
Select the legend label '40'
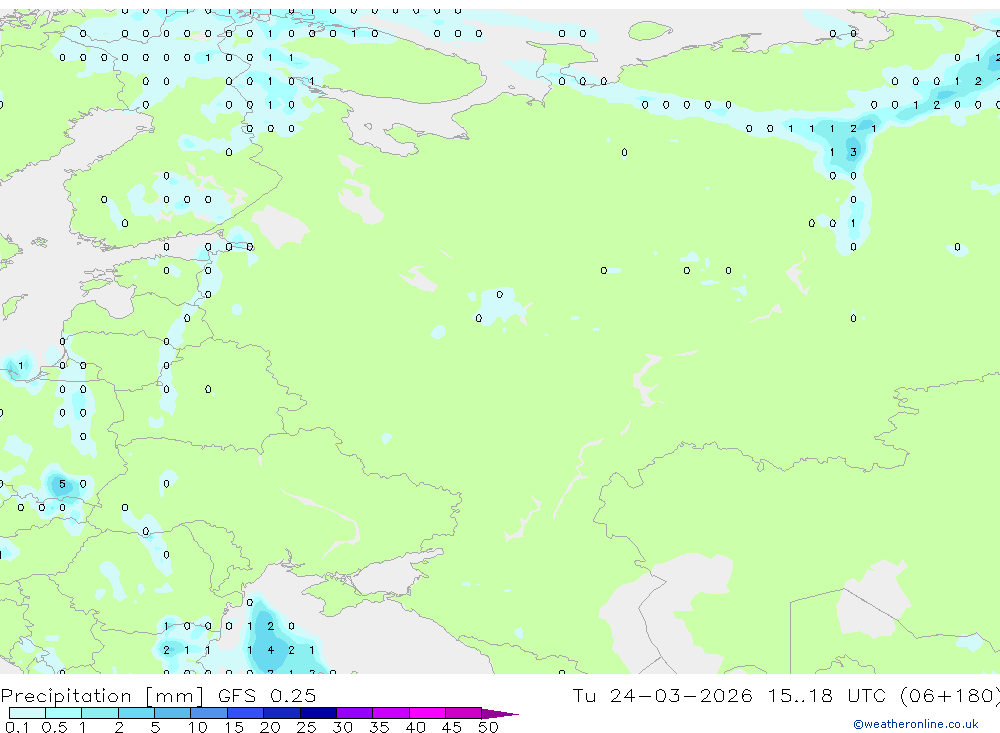(x=415, y=727)
